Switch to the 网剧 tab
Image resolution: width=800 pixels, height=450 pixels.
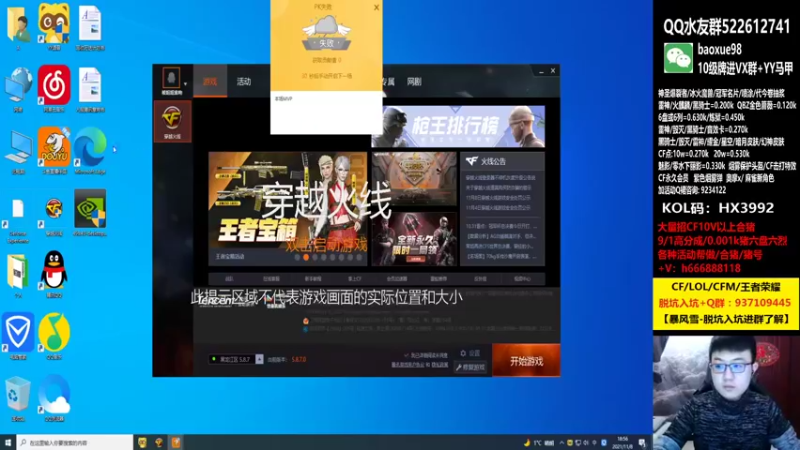(414, 82)
